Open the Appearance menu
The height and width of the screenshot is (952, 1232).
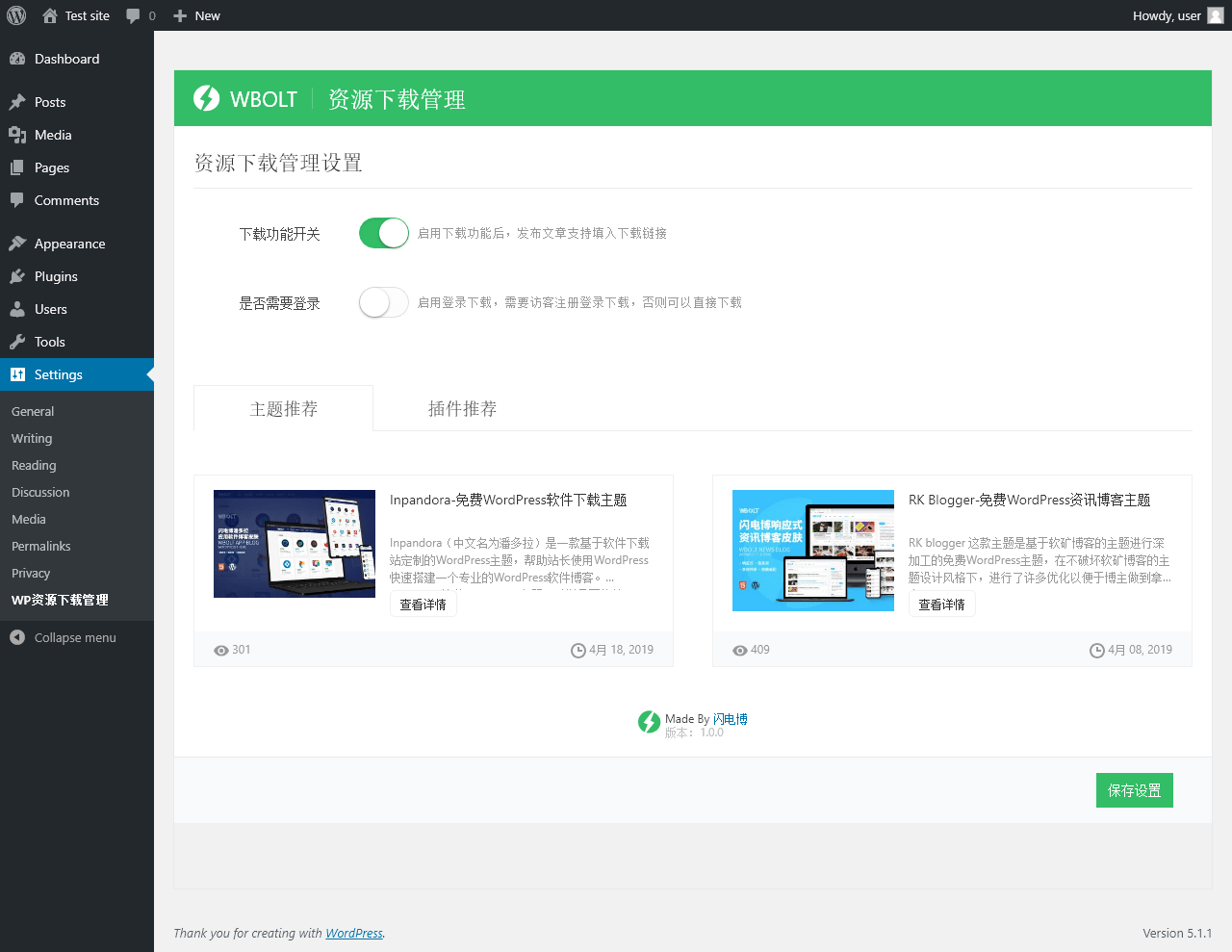(77, 244)
